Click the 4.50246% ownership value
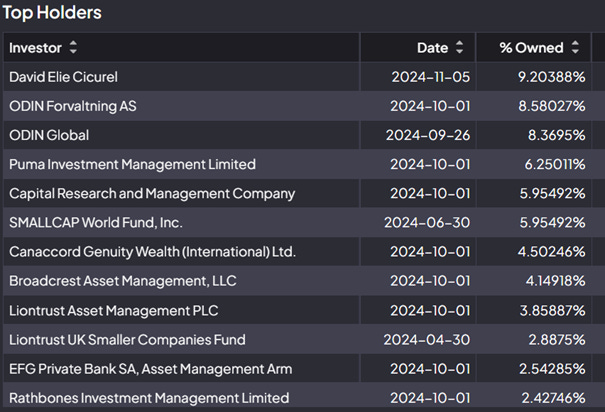 click(551, 252)
